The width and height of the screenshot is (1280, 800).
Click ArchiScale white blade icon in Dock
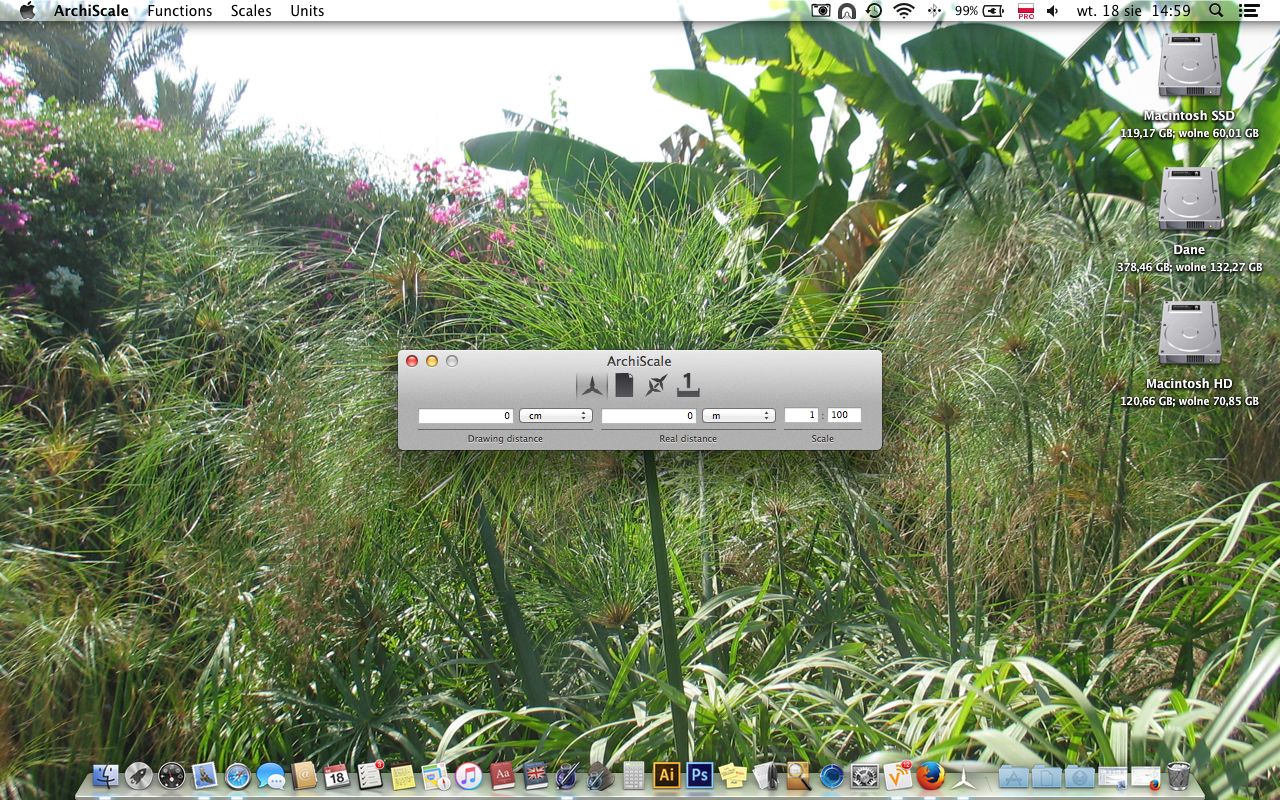(964, 776)
